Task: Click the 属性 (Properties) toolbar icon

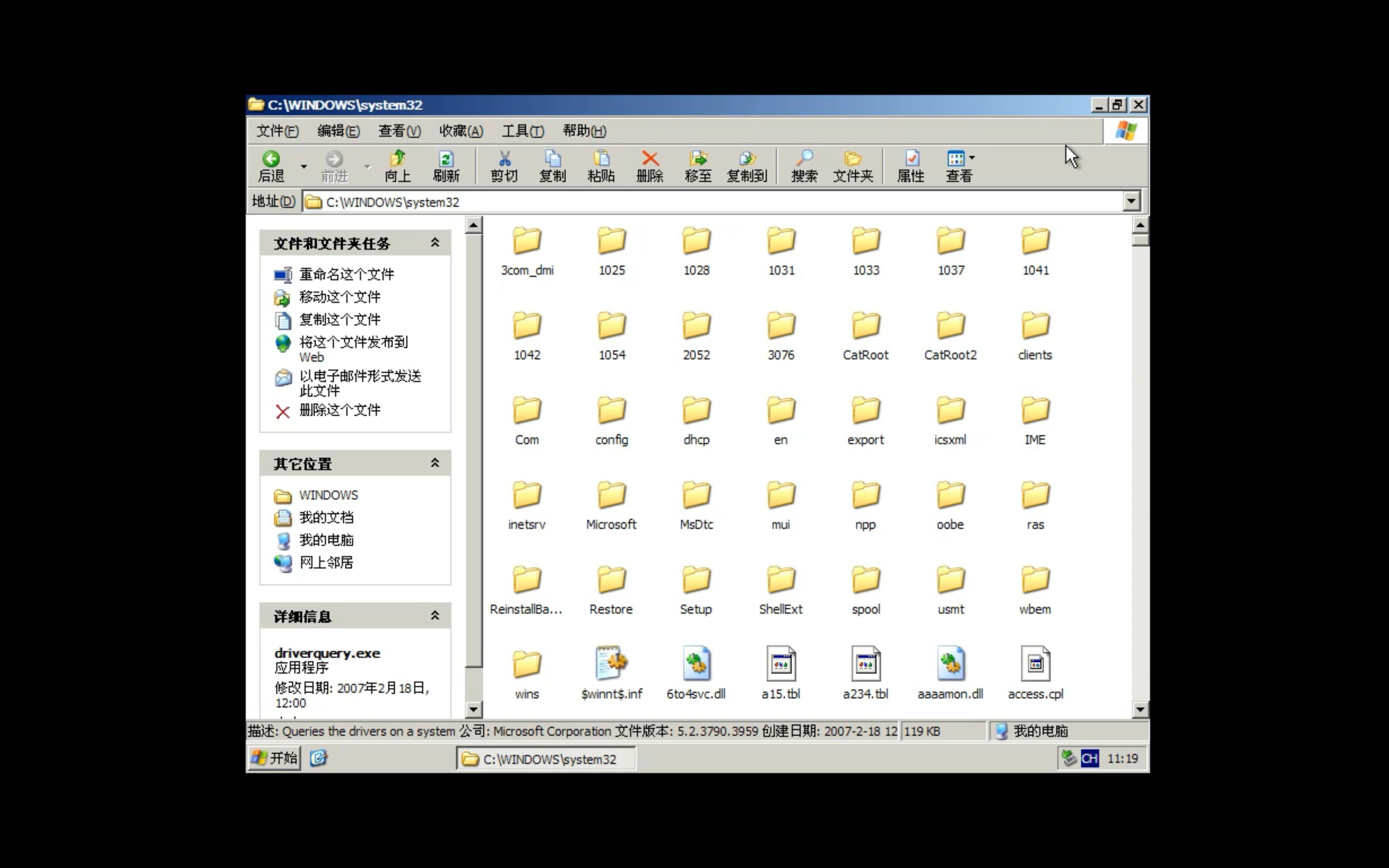Action: 910,165
